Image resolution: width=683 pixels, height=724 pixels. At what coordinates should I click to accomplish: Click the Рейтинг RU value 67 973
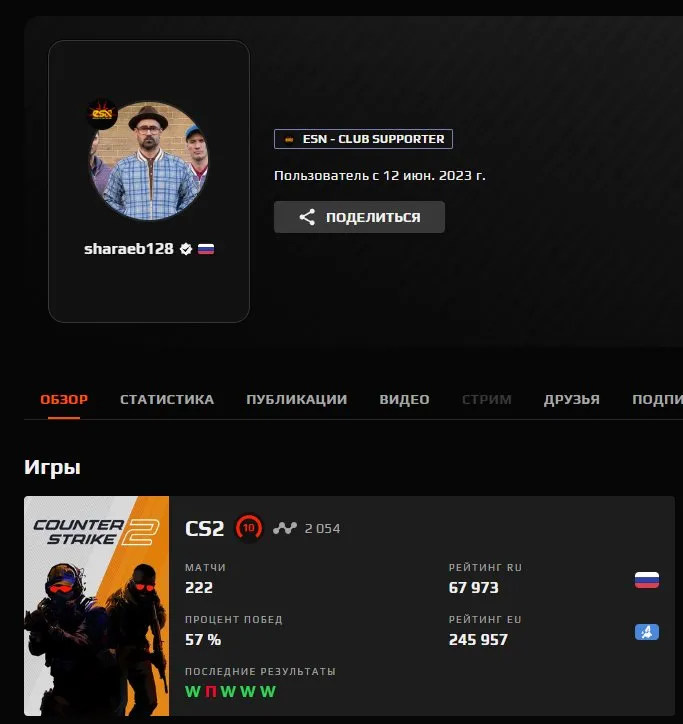[473, 588]
